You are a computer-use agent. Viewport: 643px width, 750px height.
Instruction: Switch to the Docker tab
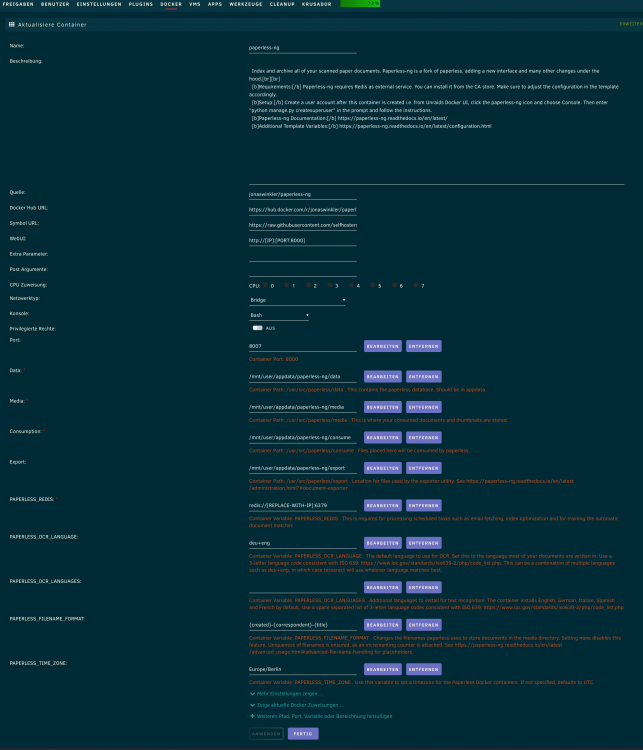point(171,4)
